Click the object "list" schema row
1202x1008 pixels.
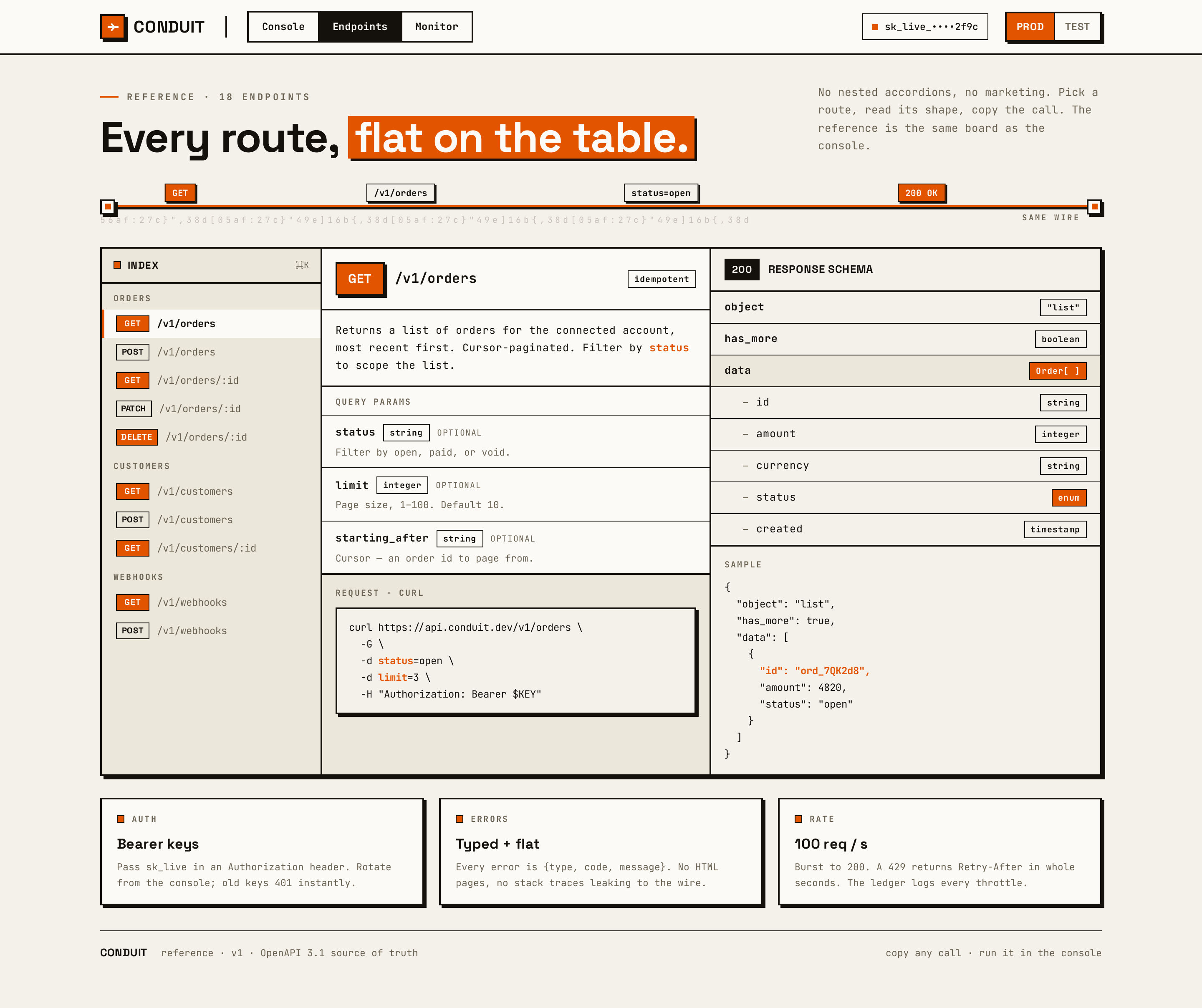click(906, 307)
